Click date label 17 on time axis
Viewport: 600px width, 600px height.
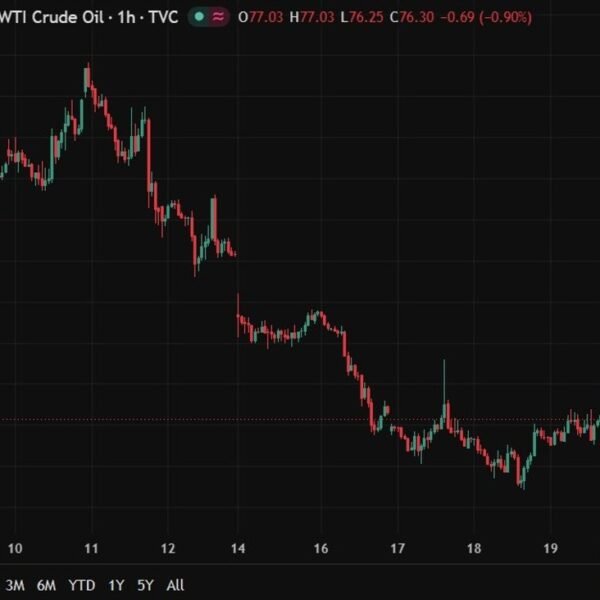(x=398, y=548)
